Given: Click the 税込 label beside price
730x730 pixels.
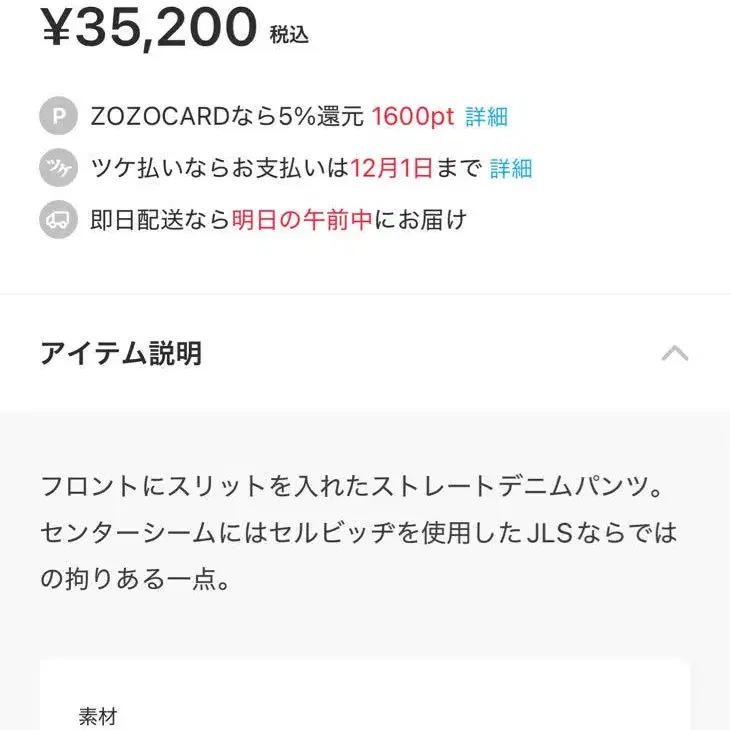Looking at the screenshot, I should pyautogui.click(x=289, y=35).
